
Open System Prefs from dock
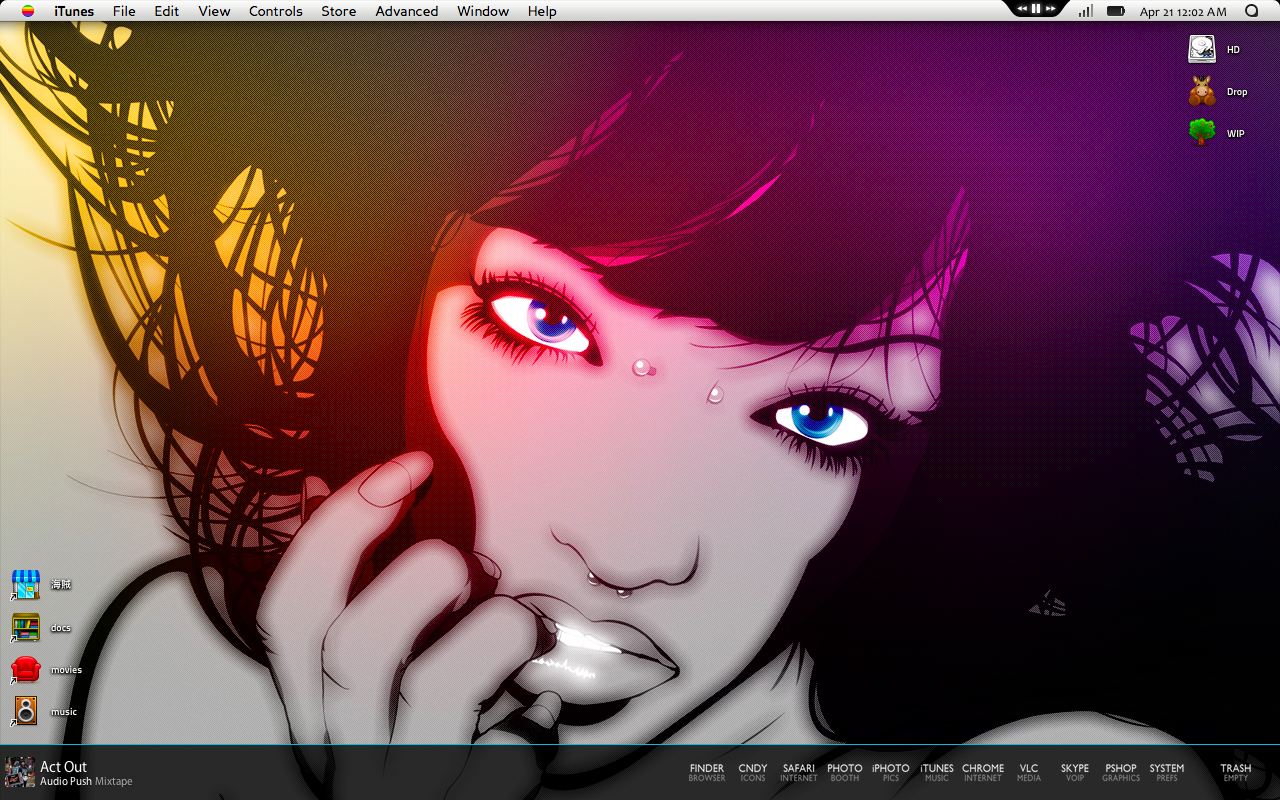1167,773
